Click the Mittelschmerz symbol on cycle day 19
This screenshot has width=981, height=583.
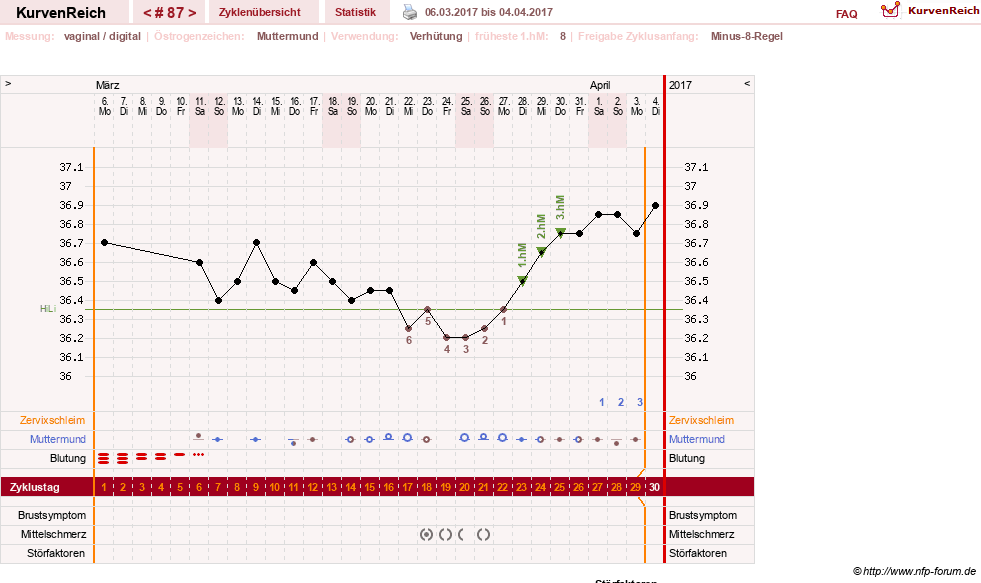click(445, 534)
